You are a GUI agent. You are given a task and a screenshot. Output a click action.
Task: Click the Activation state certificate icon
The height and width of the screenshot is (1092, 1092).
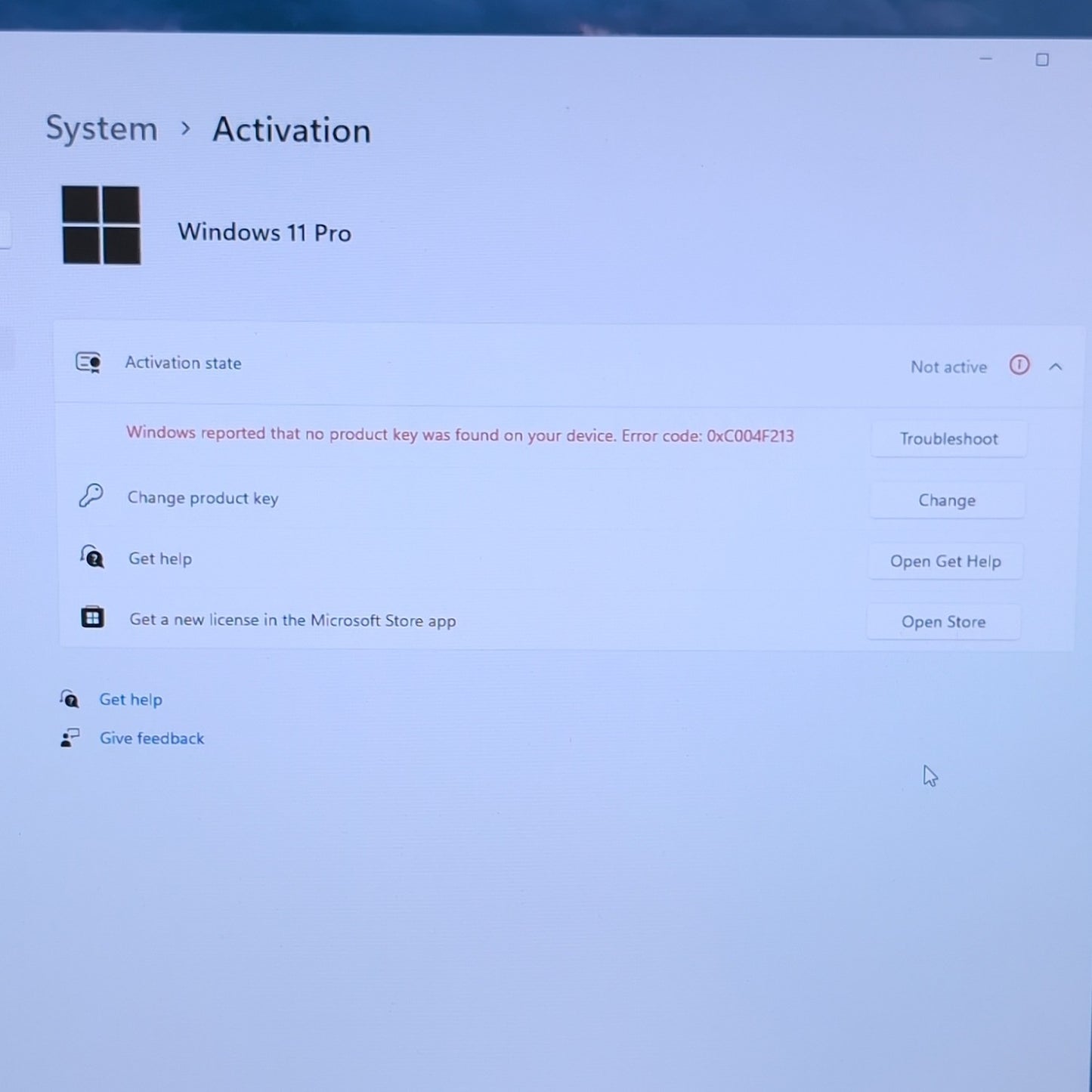coord(88,363)
